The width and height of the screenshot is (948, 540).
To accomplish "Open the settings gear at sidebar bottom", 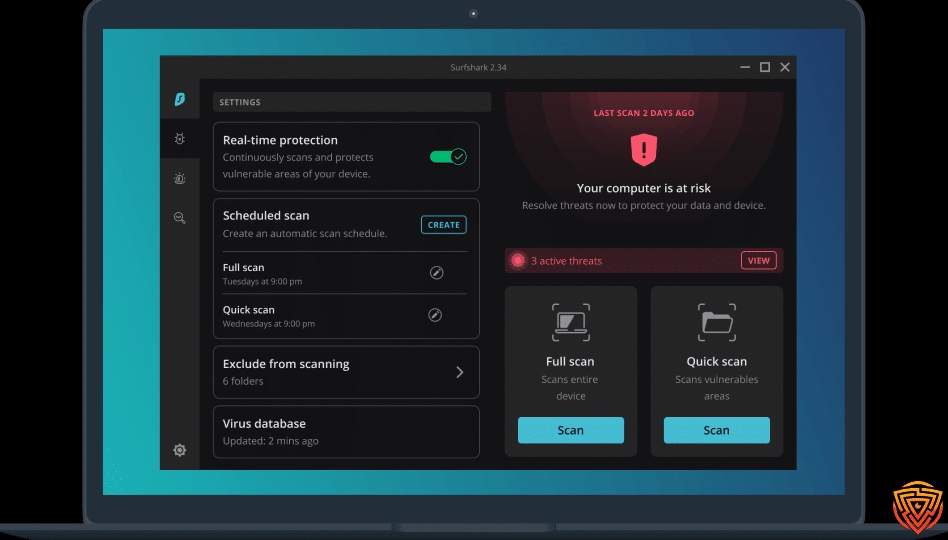I will pyautogui.click(x=180, y=450).
